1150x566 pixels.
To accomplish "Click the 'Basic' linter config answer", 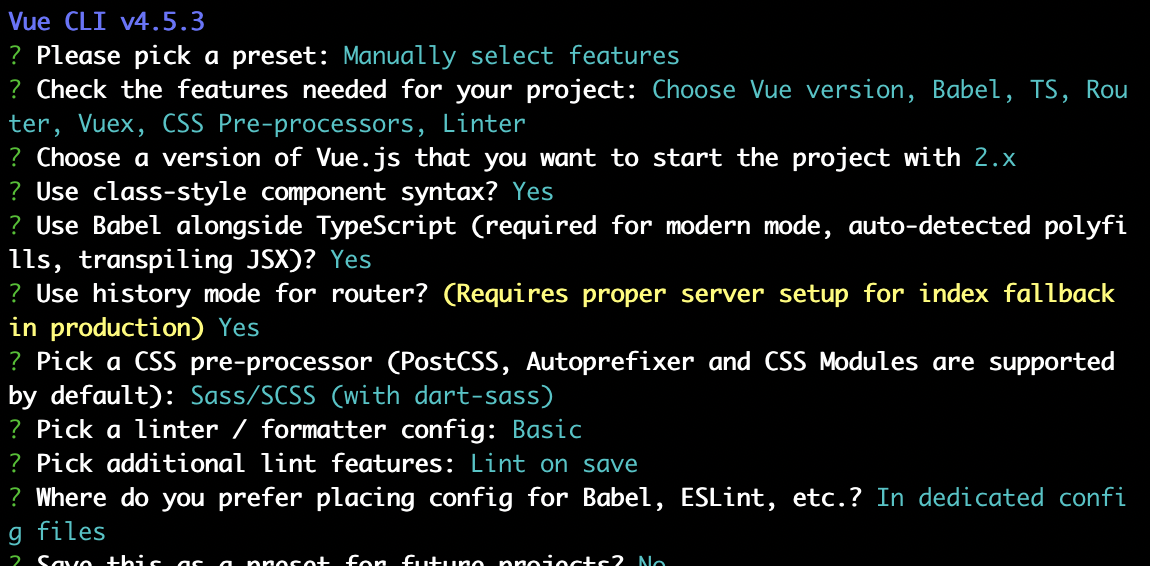I will tap(547, 430).
